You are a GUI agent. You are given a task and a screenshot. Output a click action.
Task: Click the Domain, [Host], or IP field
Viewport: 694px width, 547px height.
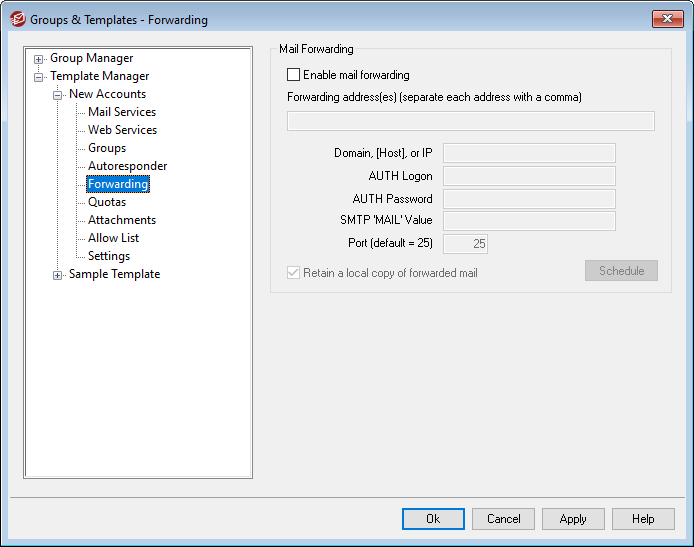529,153
